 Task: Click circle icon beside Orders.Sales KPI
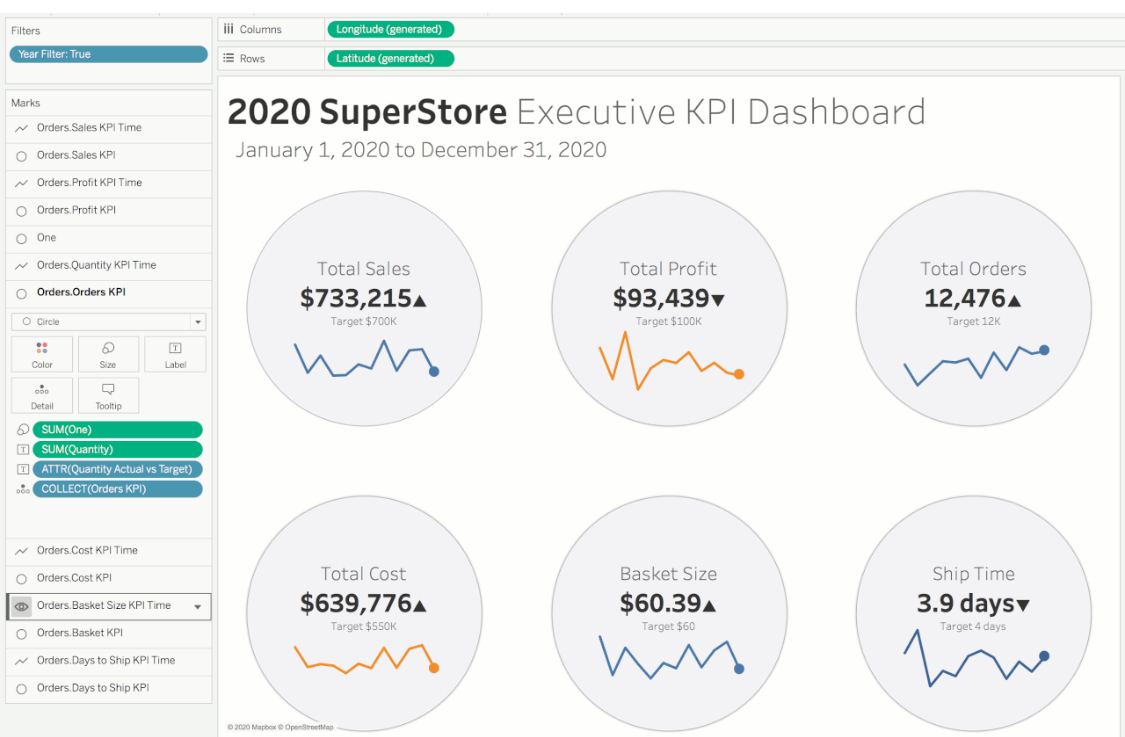[x=22, y=156]
